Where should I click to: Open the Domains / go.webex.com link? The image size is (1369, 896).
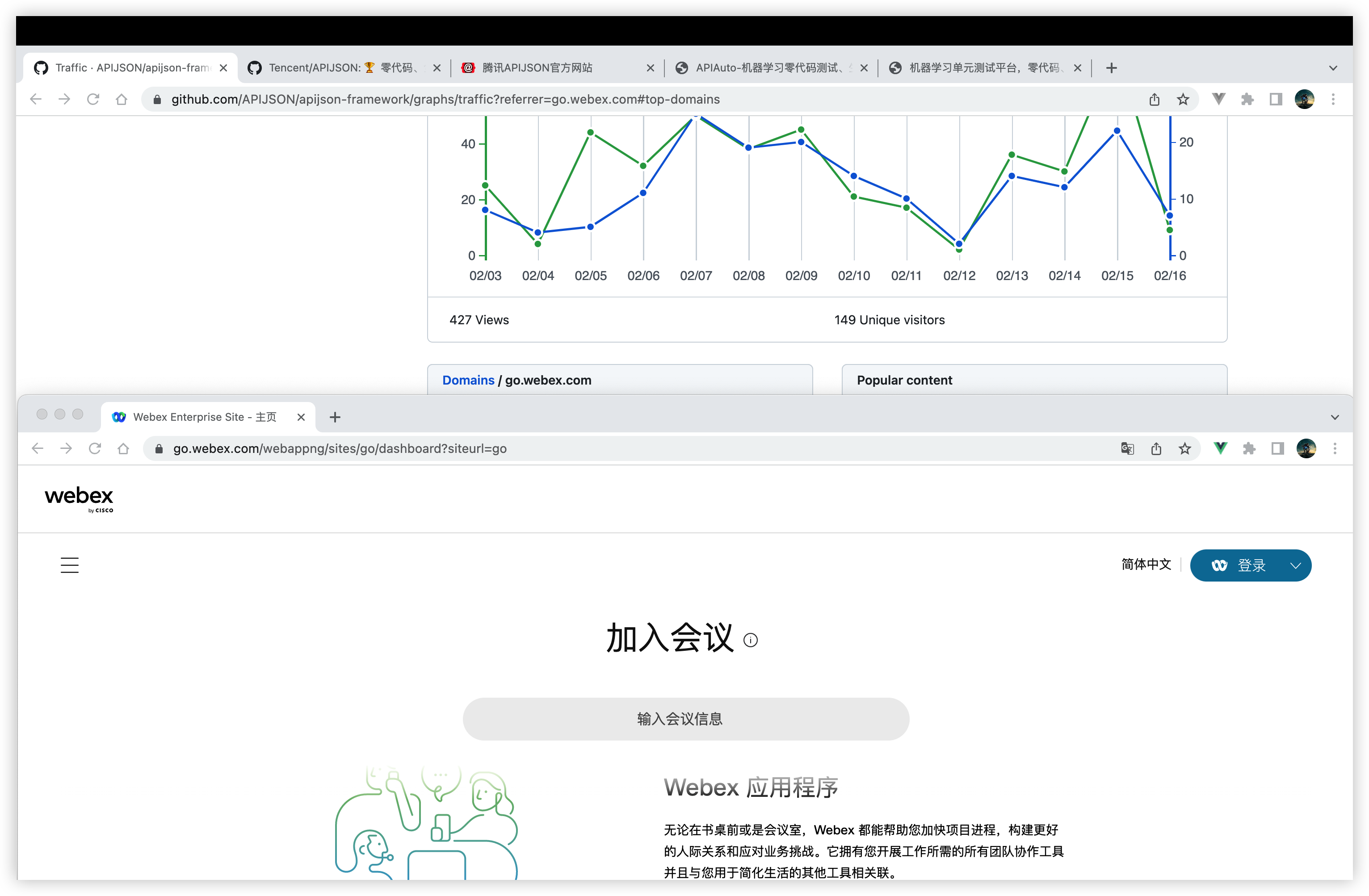(x=468, y=380)
